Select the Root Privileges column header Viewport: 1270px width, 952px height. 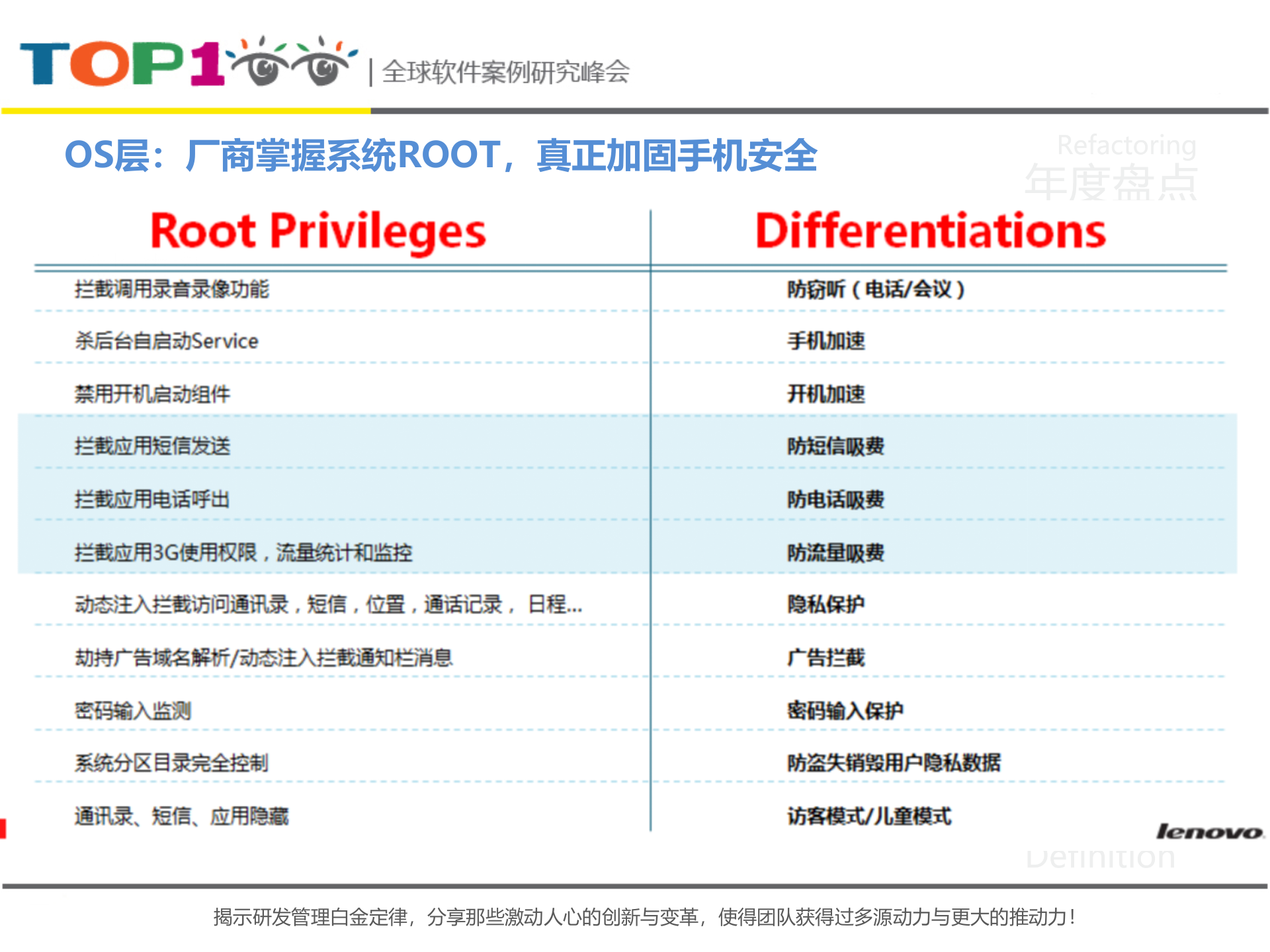pyautogui.click(x=317, y=230)
